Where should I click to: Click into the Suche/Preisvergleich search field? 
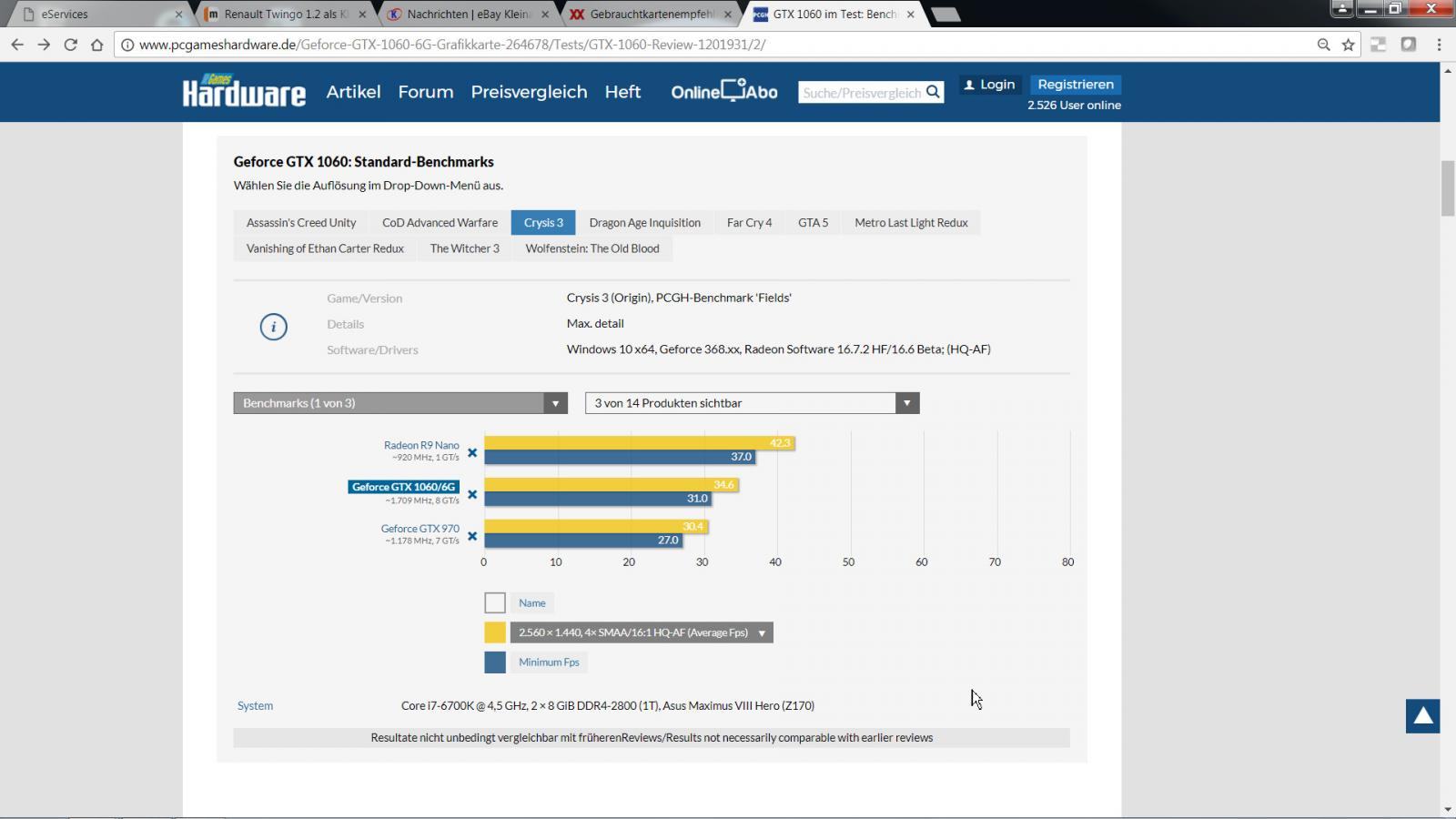coord(861,92)
